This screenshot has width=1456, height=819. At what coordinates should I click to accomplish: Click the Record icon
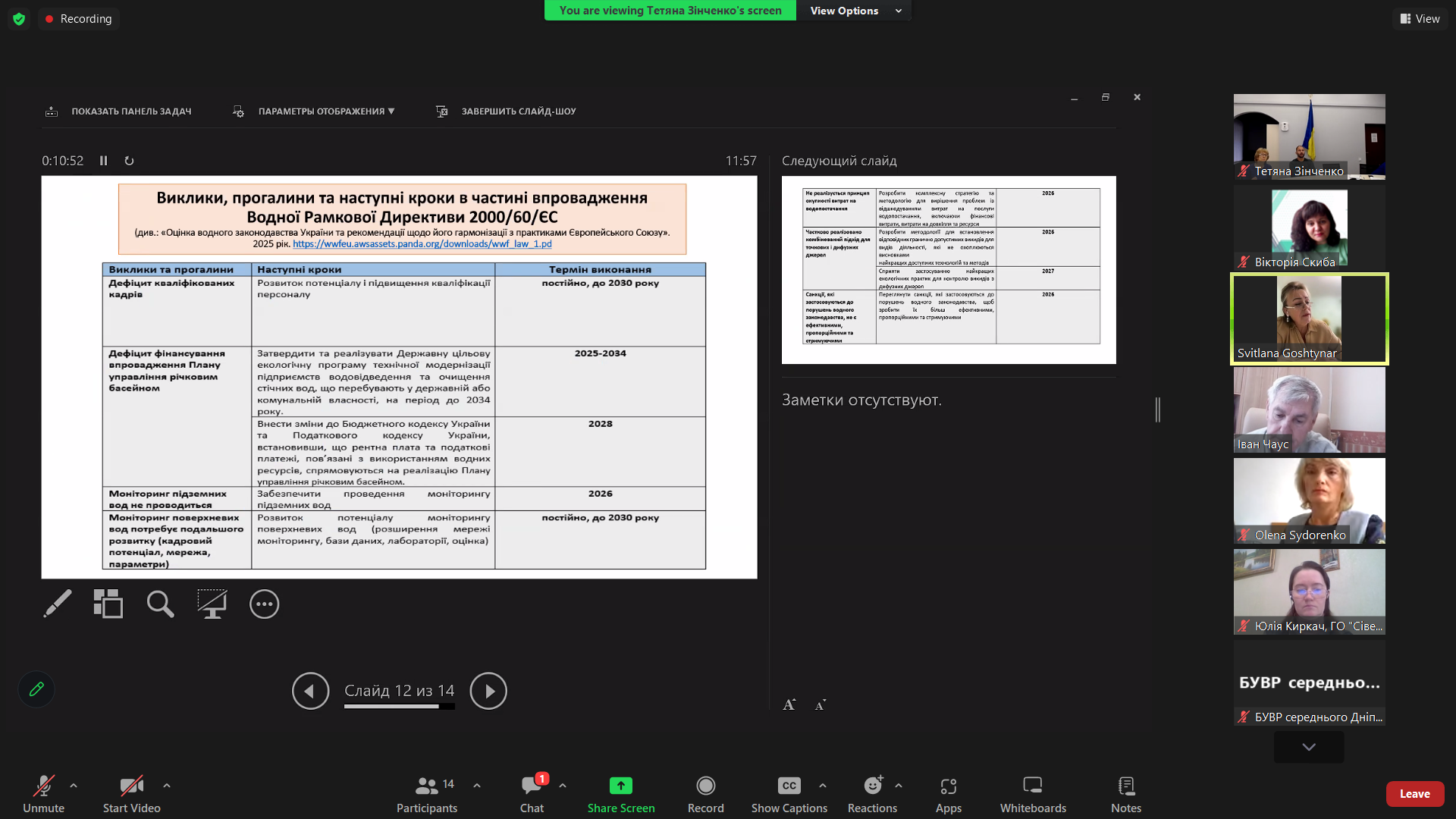click(x=705, y=786)
